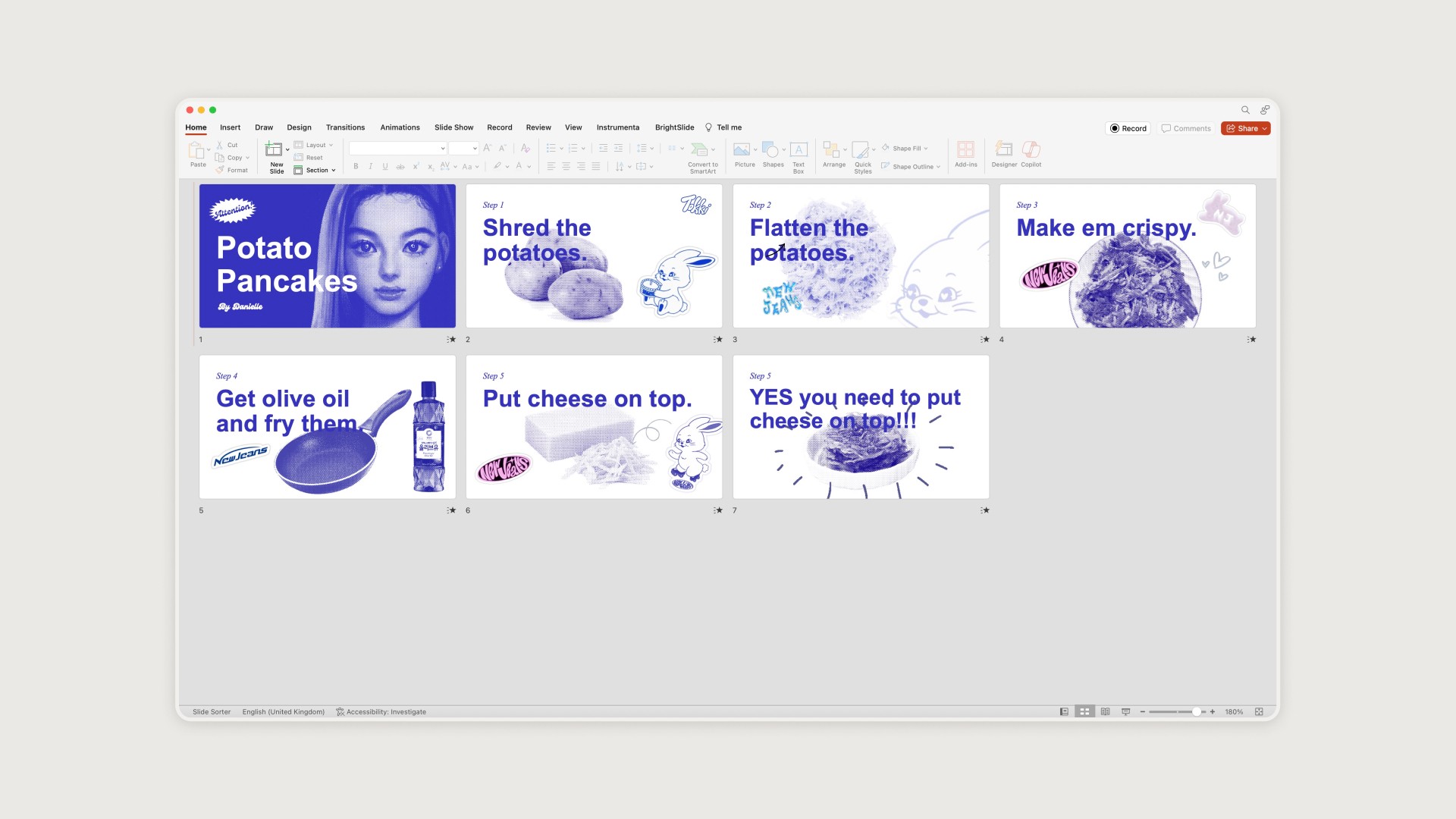
Task: Open the font name combo box
Action: click(397, 149)
